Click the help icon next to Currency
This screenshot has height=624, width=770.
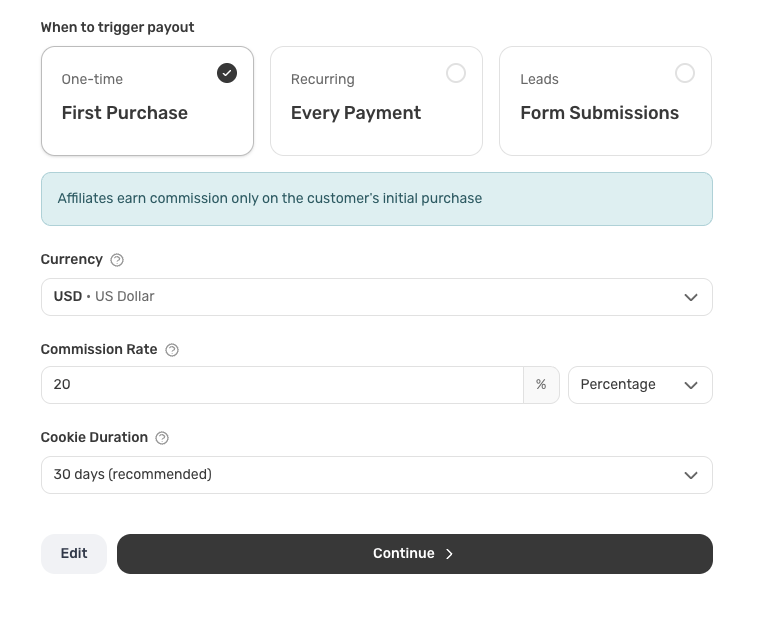[117, 260]
